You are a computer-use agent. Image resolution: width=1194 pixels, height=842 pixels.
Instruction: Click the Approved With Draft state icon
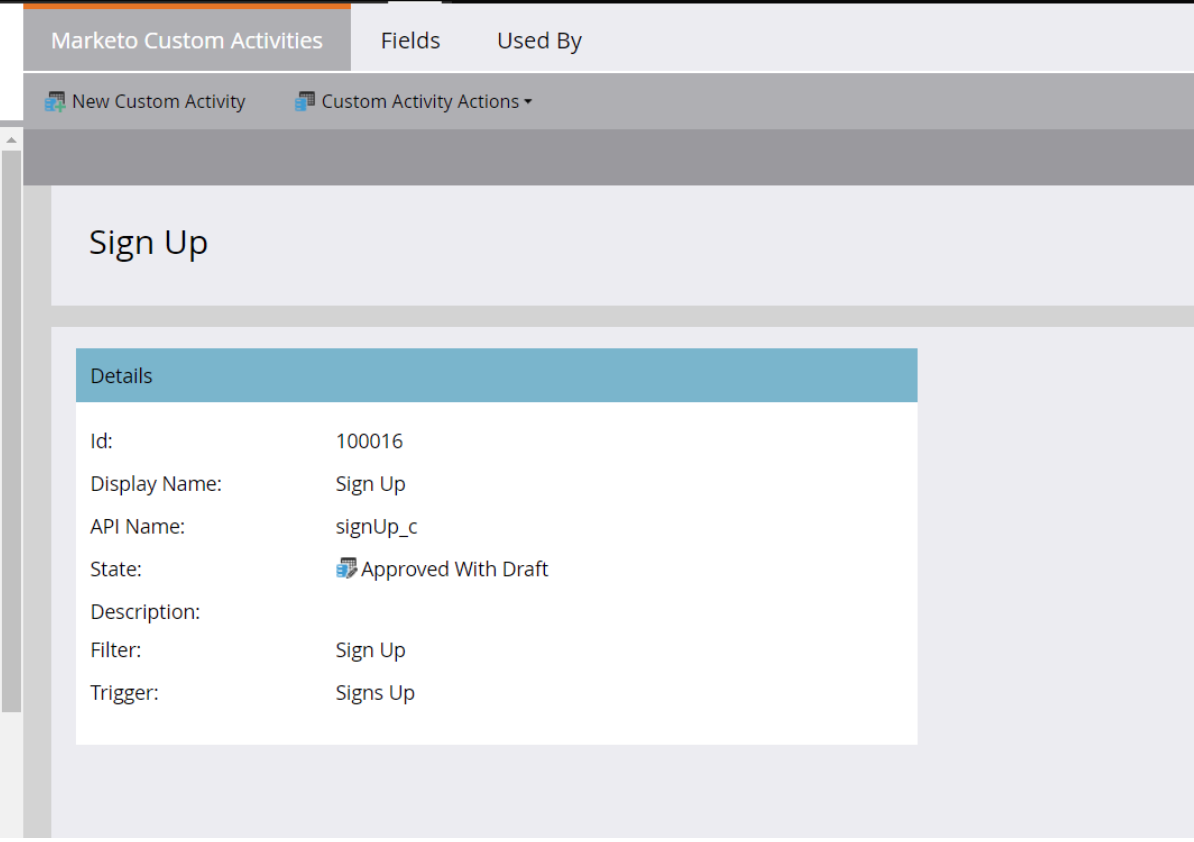(345, 568)
